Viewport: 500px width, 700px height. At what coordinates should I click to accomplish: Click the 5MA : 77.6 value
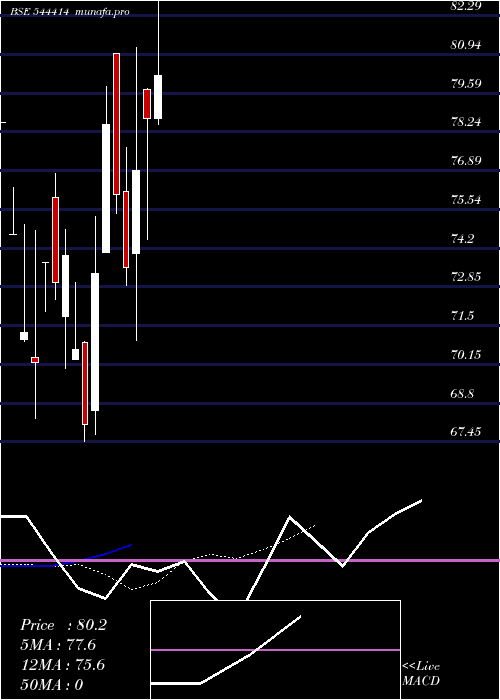58,645
